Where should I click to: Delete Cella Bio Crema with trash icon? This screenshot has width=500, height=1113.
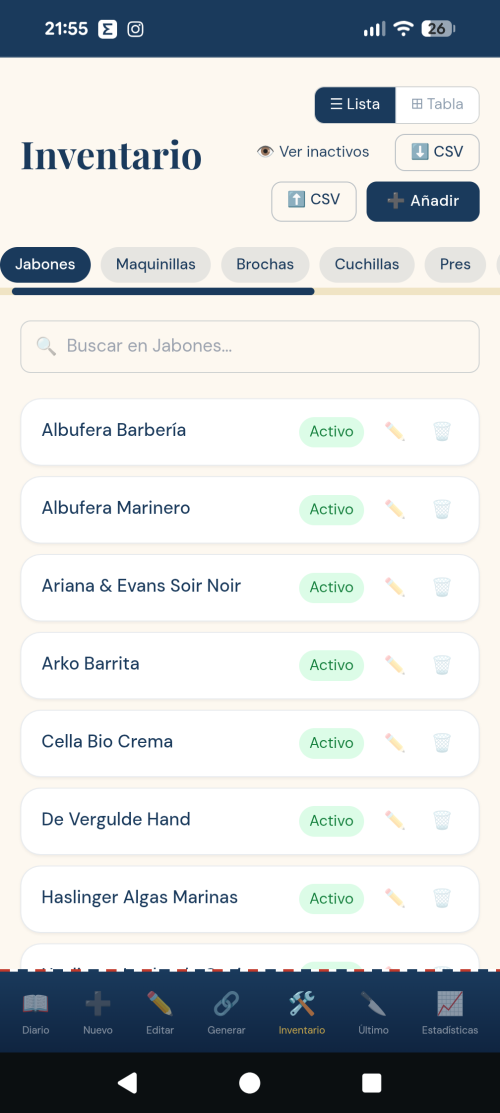[x=442, y=743]
